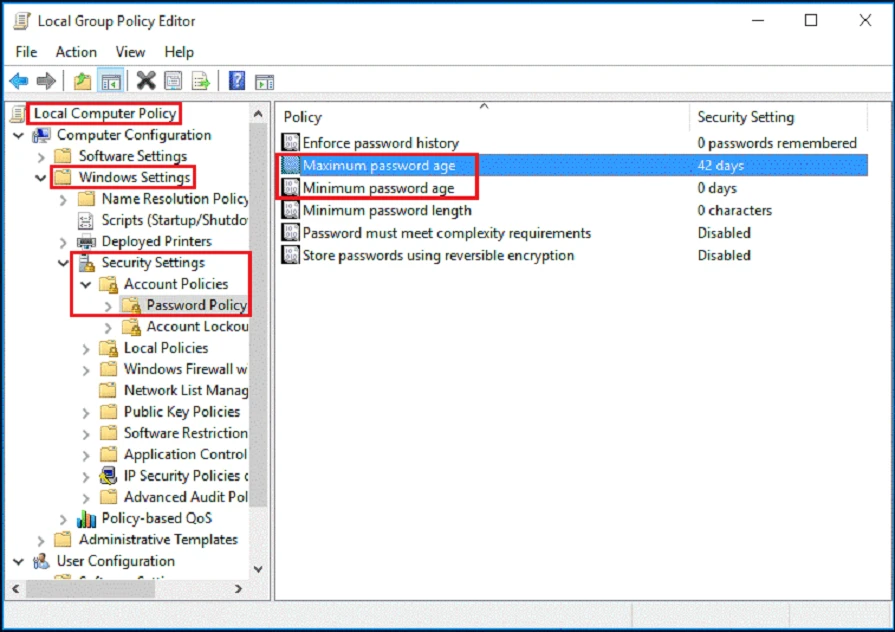Click the blue Help toolbar icon
The width and height of the screenshot is (895, 632).
pyautogui.click(x=237, y=81)
